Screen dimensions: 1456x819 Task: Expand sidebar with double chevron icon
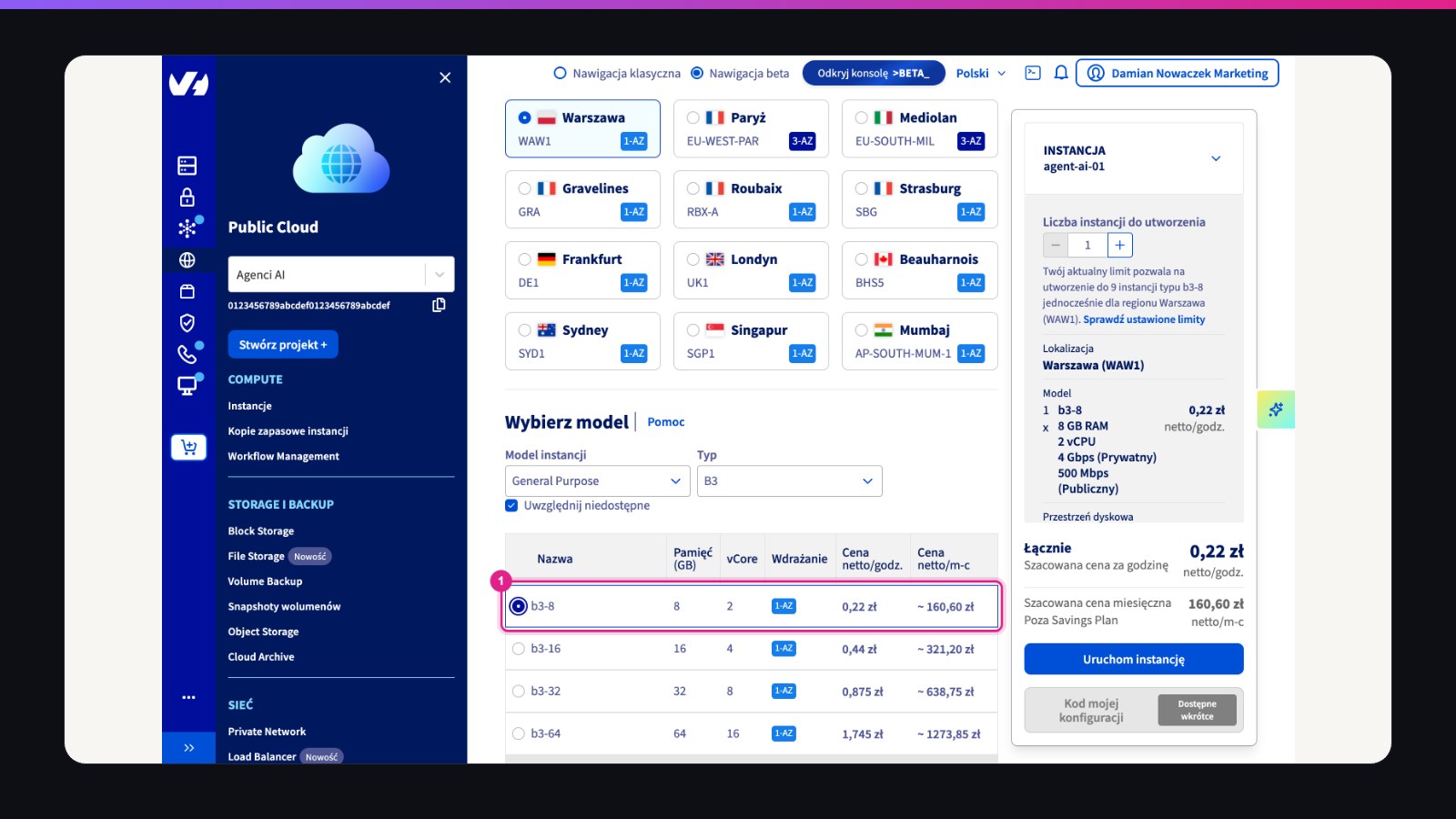tap(189, 748)
